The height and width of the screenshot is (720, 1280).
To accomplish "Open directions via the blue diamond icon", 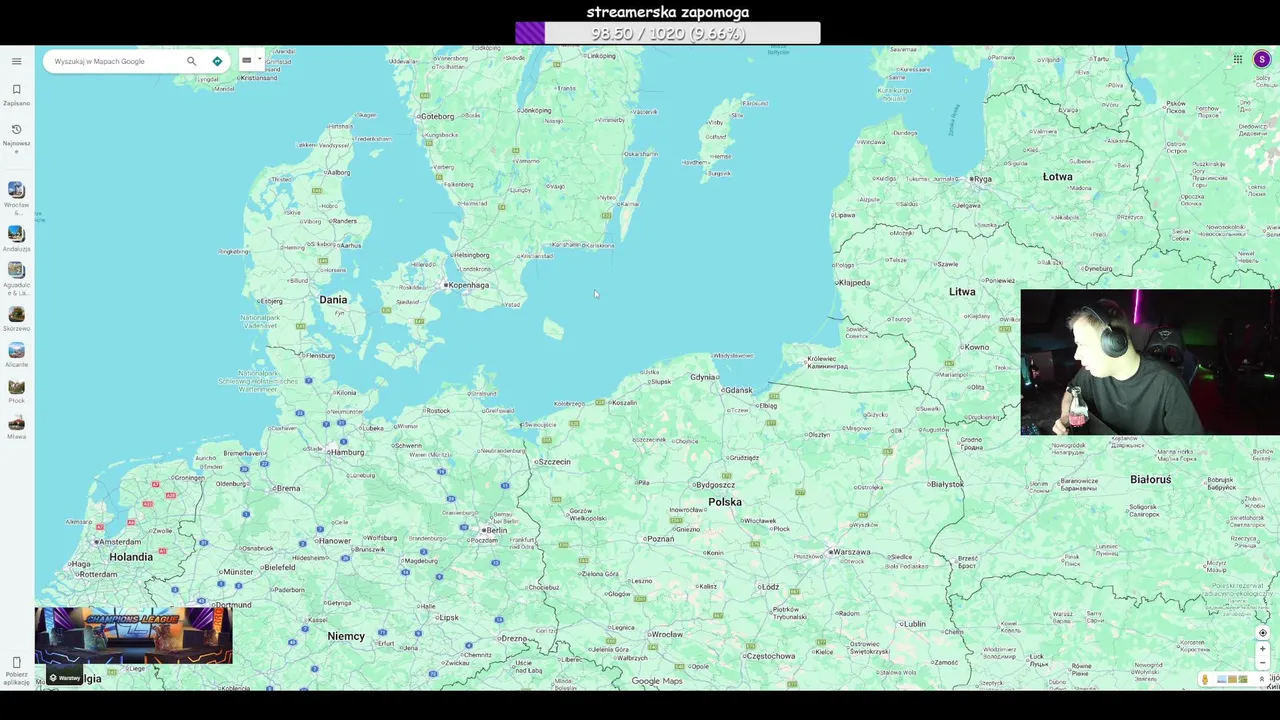I will (x=217, y=61).
